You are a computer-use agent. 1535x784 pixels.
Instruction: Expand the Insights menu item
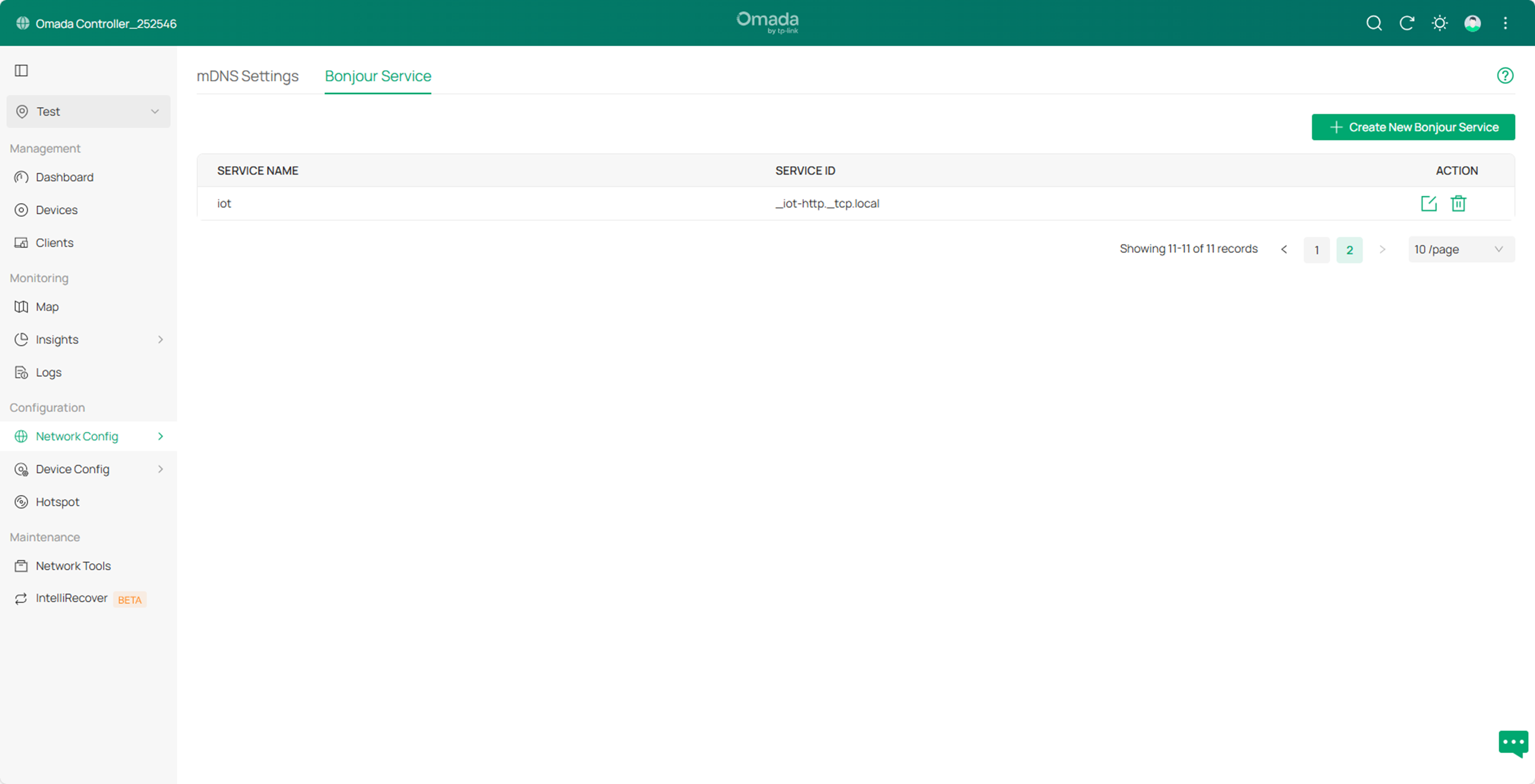88,339
